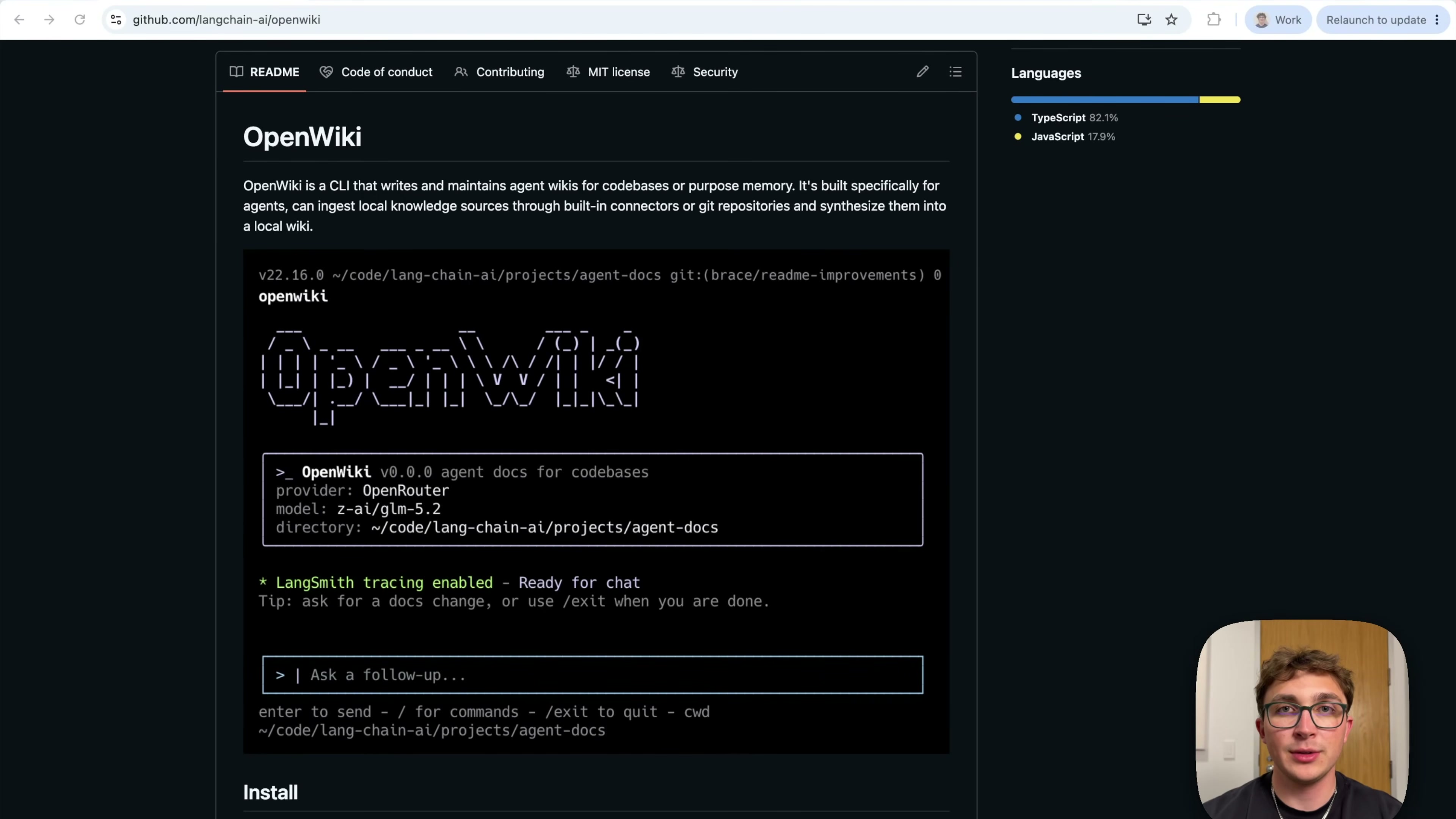Click the OpenWiki terminal screenshot image
Image resolution: width=1456 pixels, height=819 pixels.
coord(596,501)
